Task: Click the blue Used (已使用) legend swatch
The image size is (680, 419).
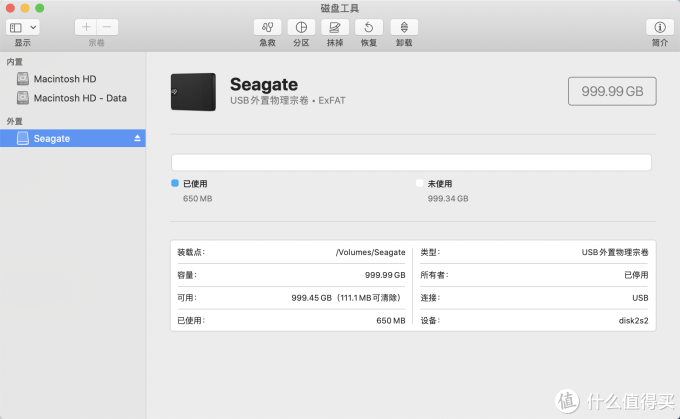Action: (175, 183)
